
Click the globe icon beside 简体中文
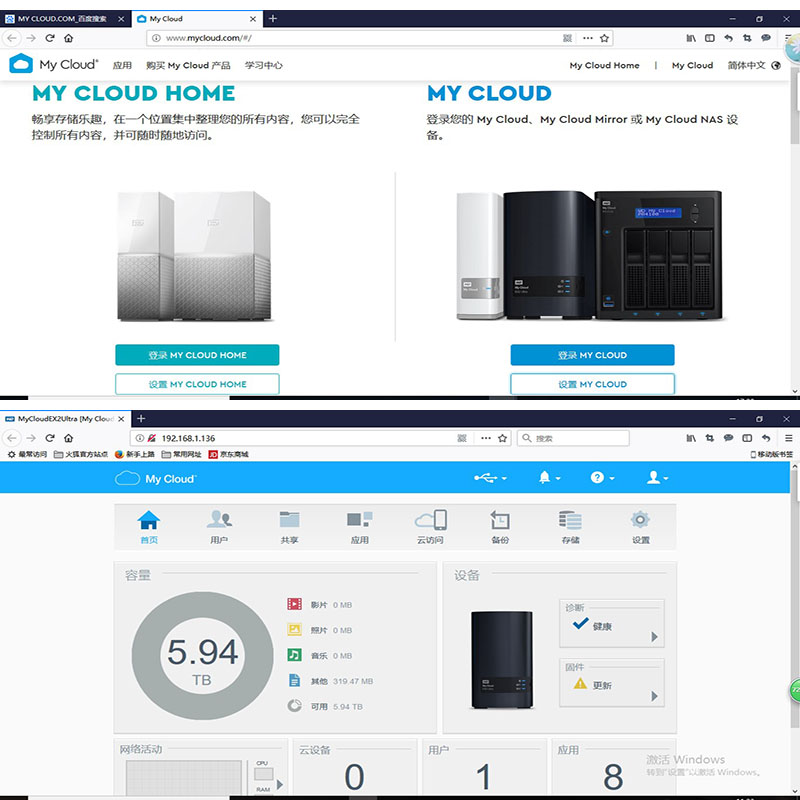[776, 65]
